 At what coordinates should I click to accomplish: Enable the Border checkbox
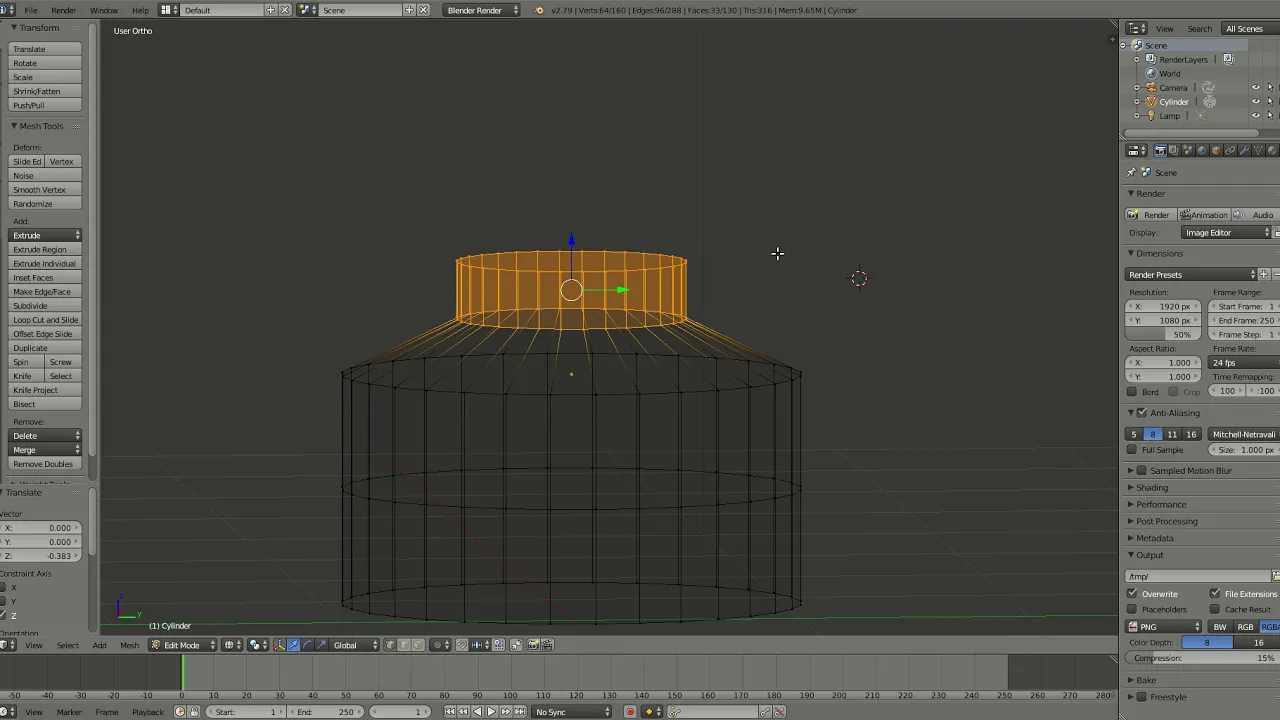click(1133, 392)
